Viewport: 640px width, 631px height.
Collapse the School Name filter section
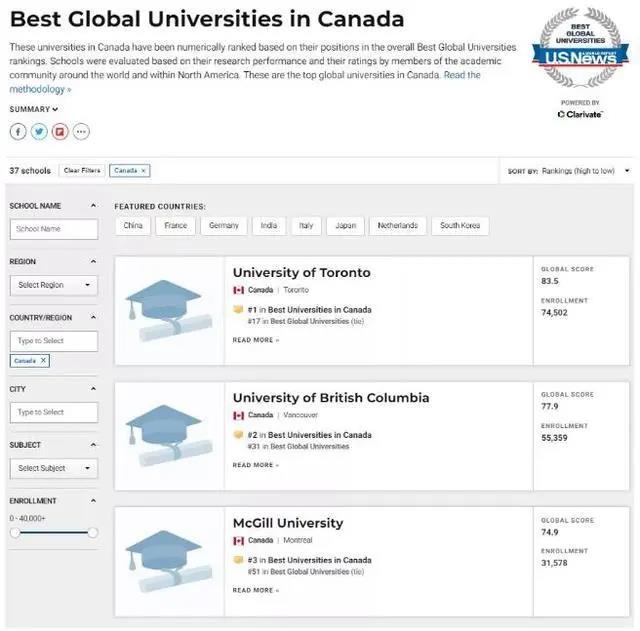(93, 206)
